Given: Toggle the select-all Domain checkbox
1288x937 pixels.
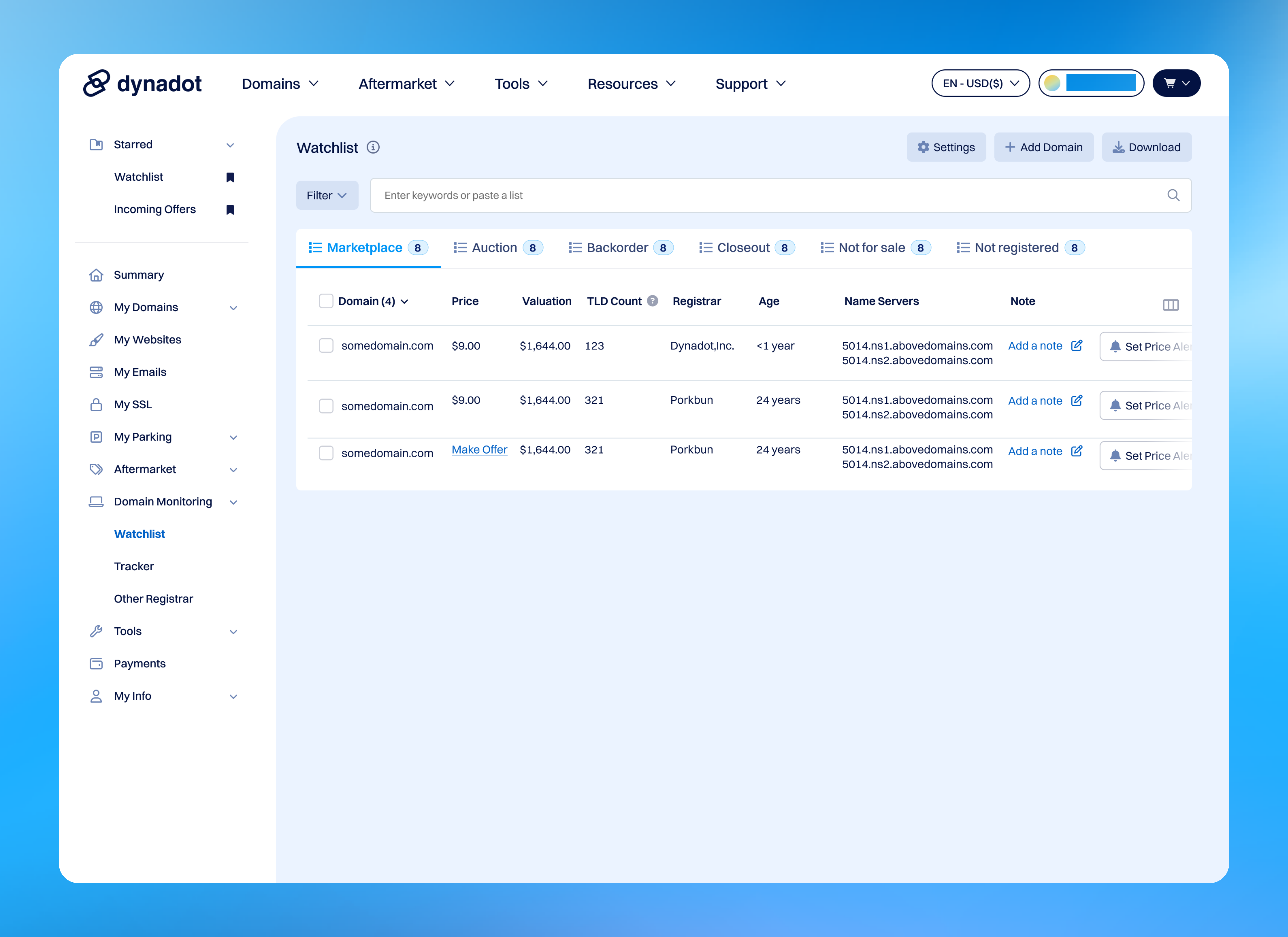Looking at the screenshot, I should click(326, 301).
